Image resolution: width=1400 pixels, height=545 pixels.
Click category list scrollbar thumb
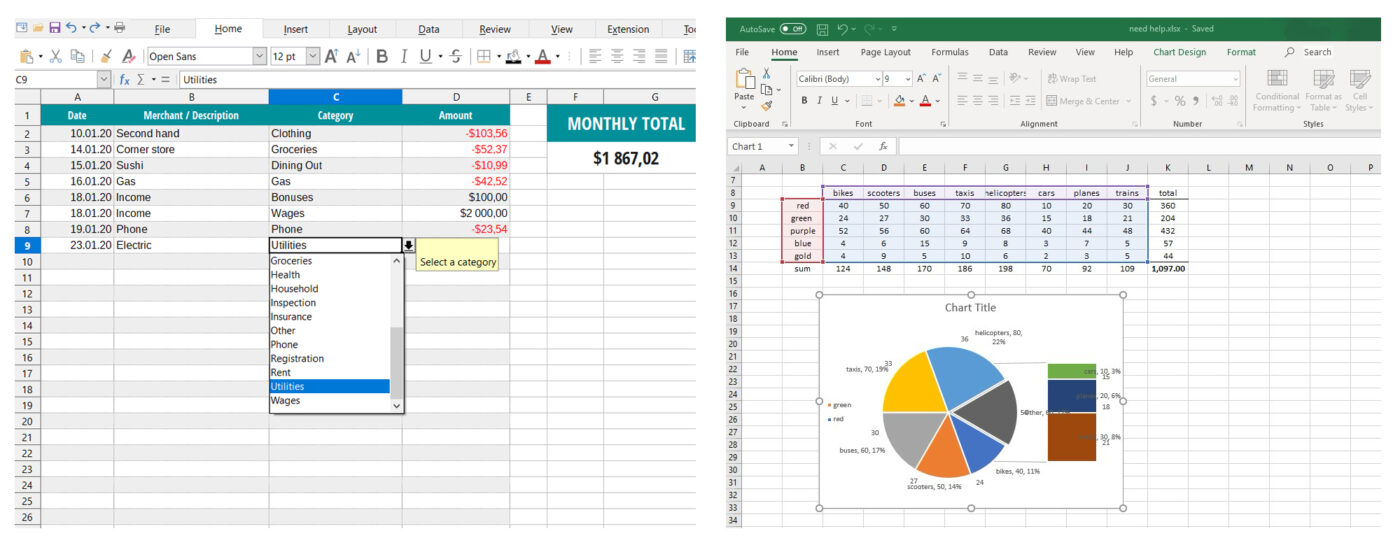(x=397, y=361)
